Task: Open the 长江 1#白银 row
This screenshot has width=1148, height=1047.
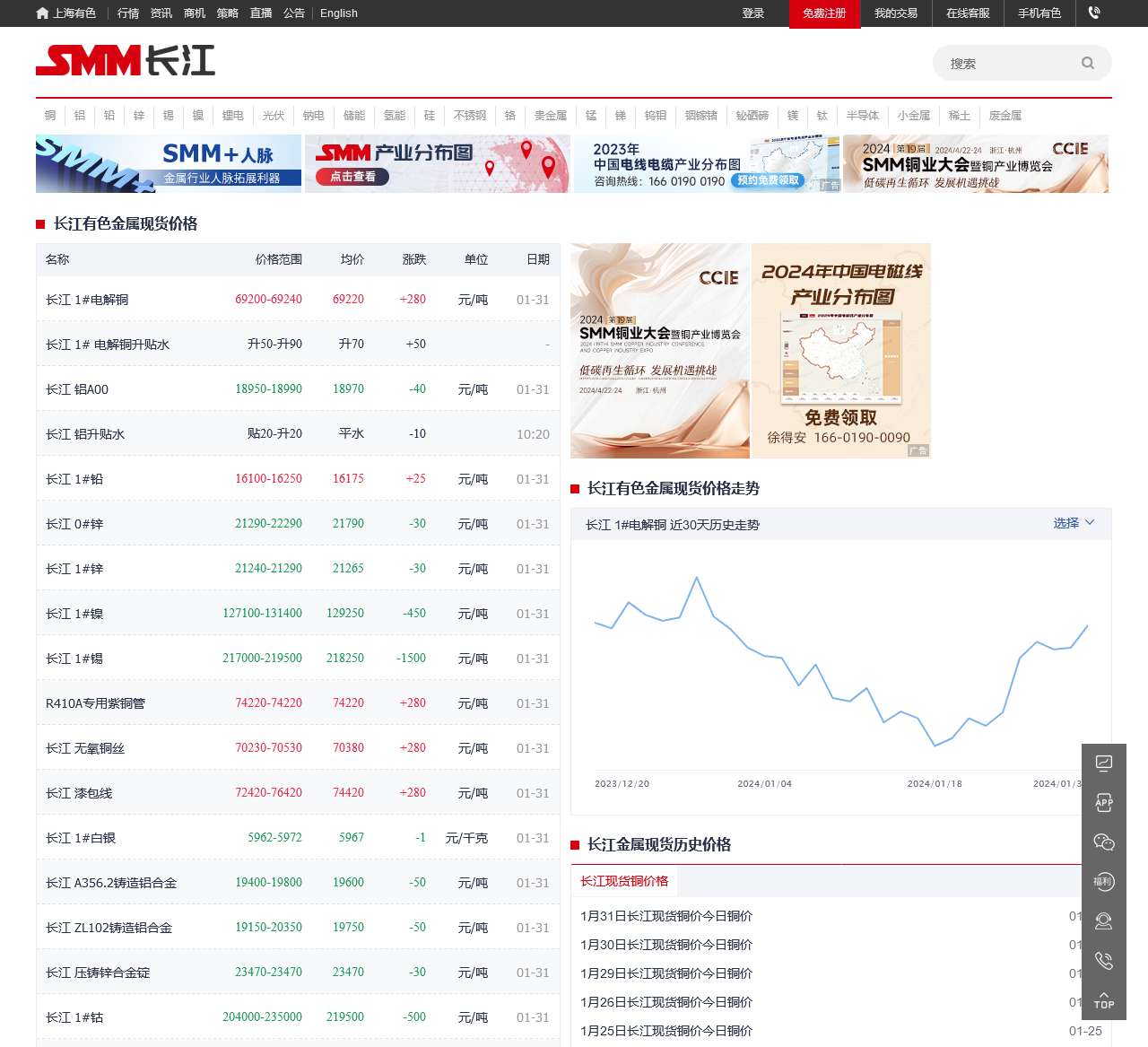Action: (298, 838)
